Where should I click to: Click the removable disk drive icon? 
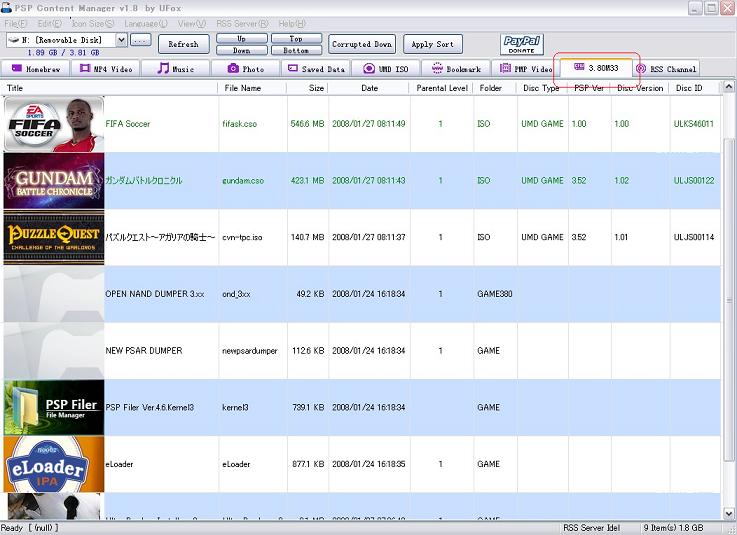(x=14, y=40)
